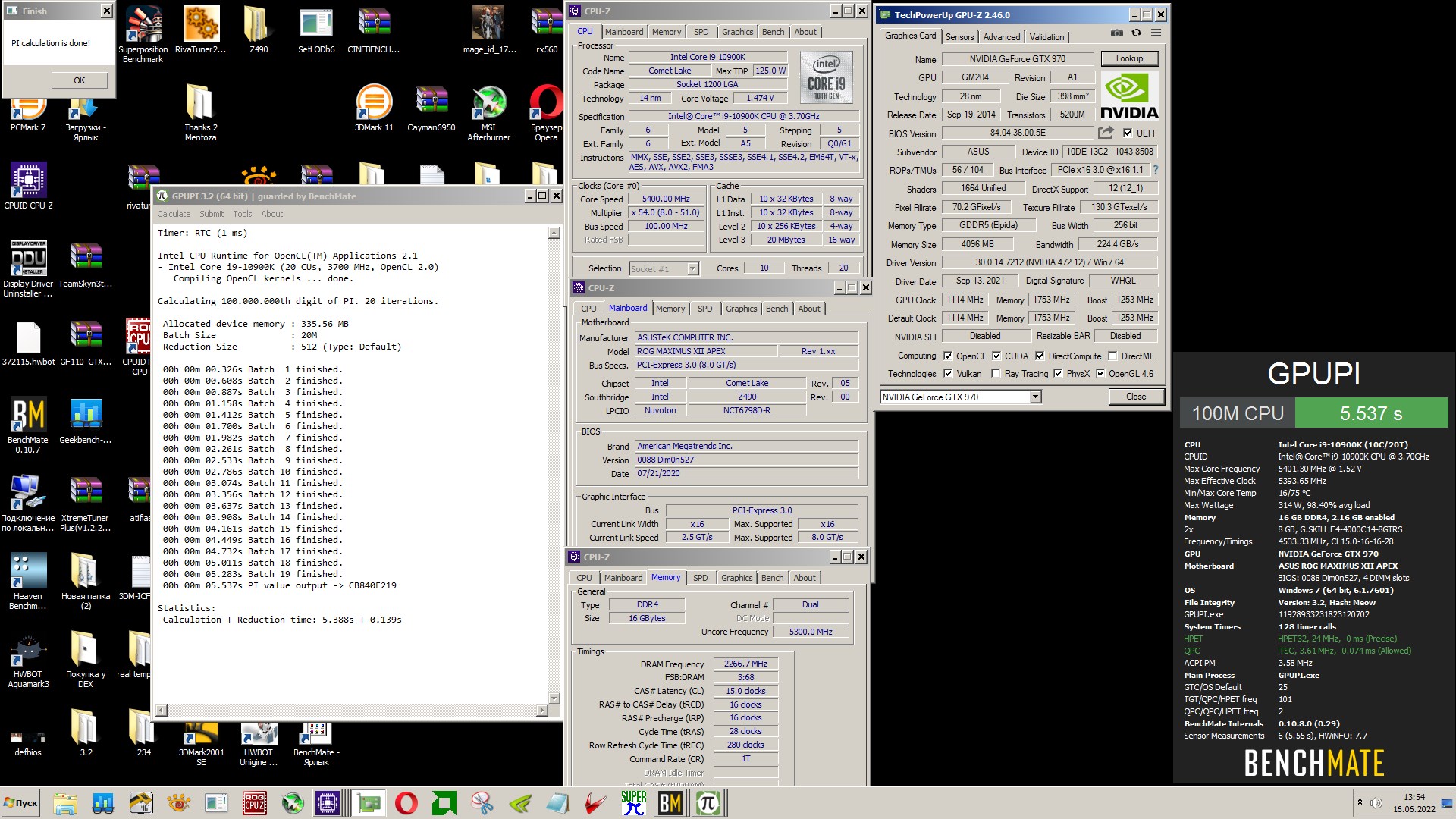Viewport: 1456px width, 819px height.
Task: Open the CPUID CPU-Z desktop icon
Action: tap(28, 186)
